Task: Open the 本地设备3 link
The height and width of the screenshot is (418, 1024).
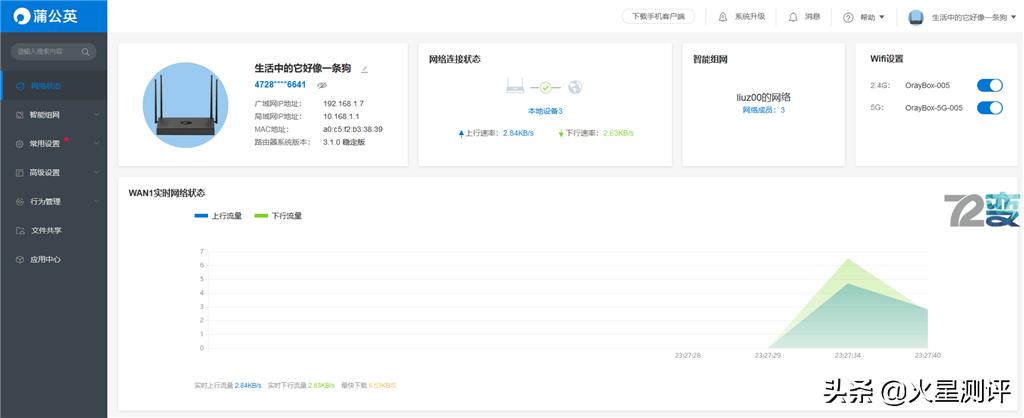Action: pyautogui.click(x=545, y=111)
